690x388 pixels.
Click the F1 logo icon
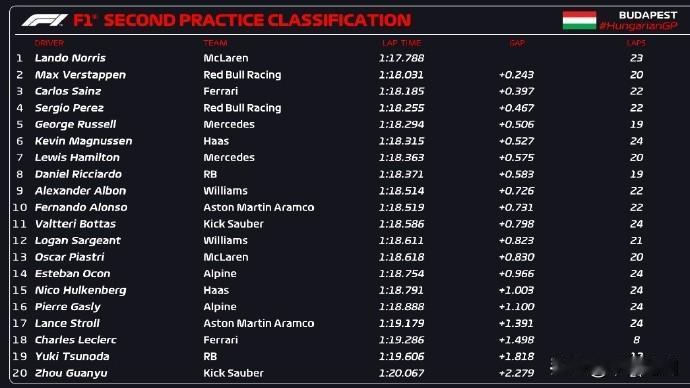pos(44,20)
